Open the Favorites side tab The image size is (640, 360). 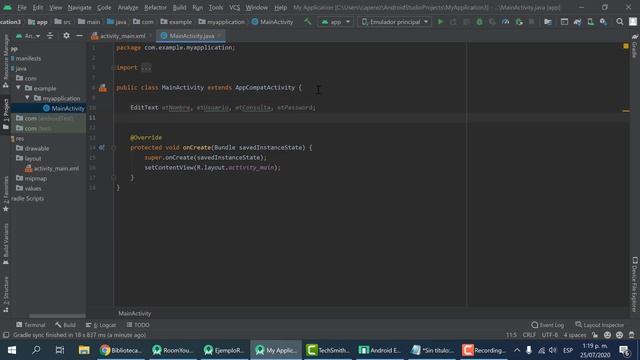[x=5, y=194]
